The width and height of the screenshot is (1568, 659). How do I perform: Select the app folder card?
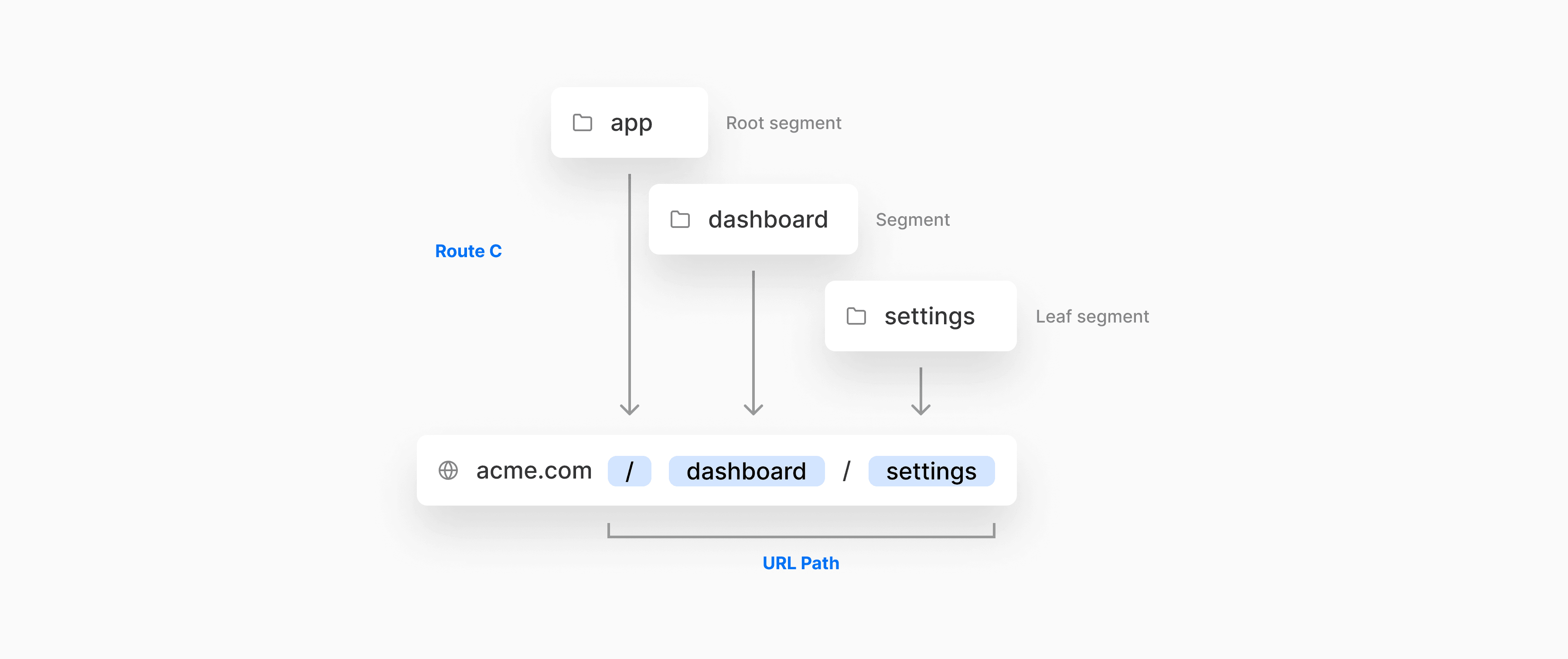(629, 122)
